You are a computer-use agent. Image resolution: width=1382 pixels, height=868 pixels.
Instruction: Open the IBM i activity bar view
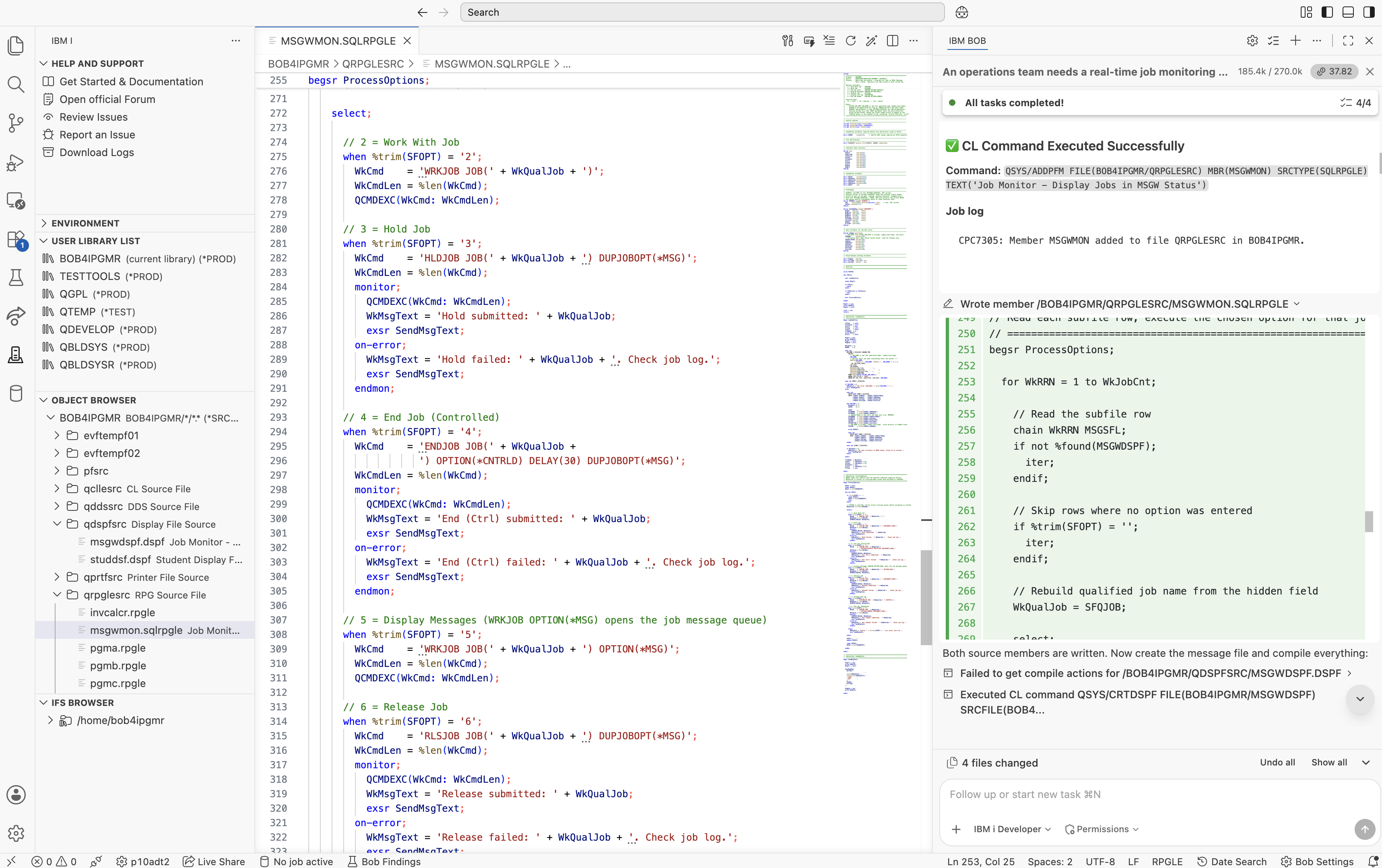[x=16, y=355]
